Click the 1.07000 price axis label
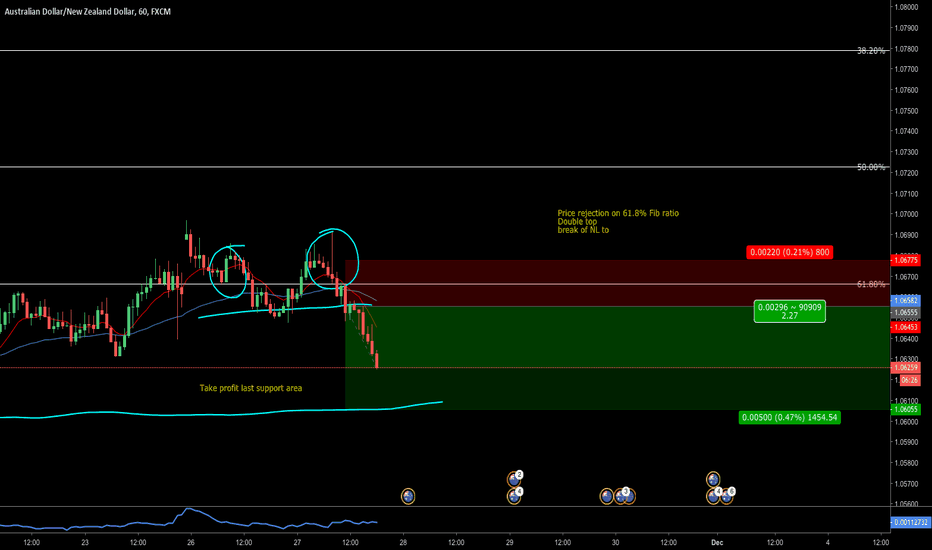The width and height of the screenshot is (932, 550). (x=906, y=214)
